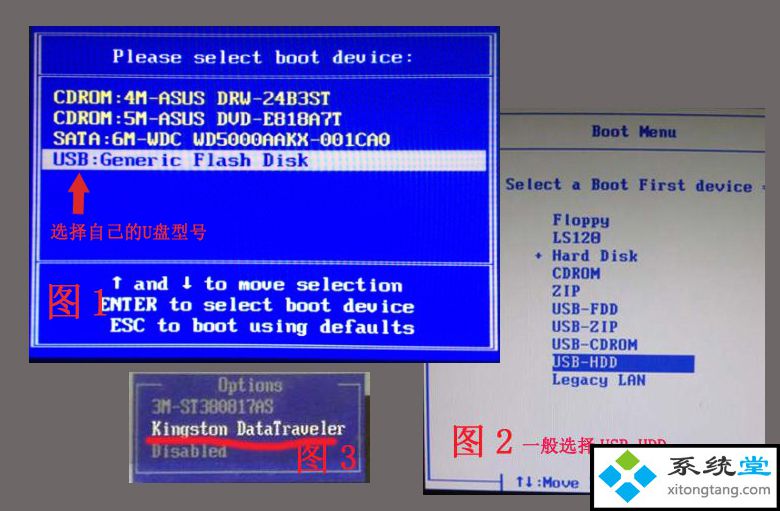780x511 pixels.
Task: Select Floppy in Boot Menu
Action: [x=581, y=220]
